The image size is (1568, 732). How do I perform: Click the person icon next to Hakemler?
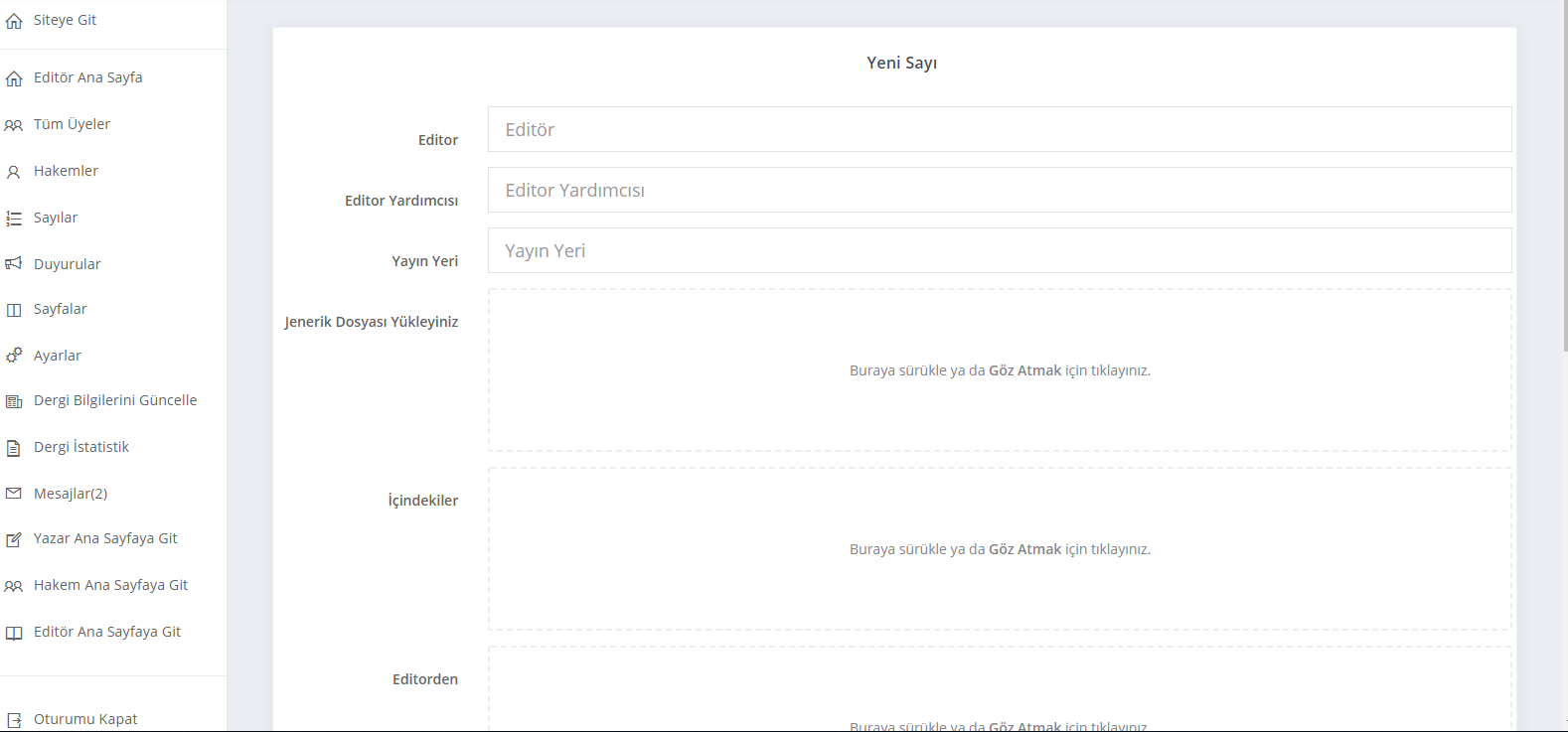click(14, 172)
